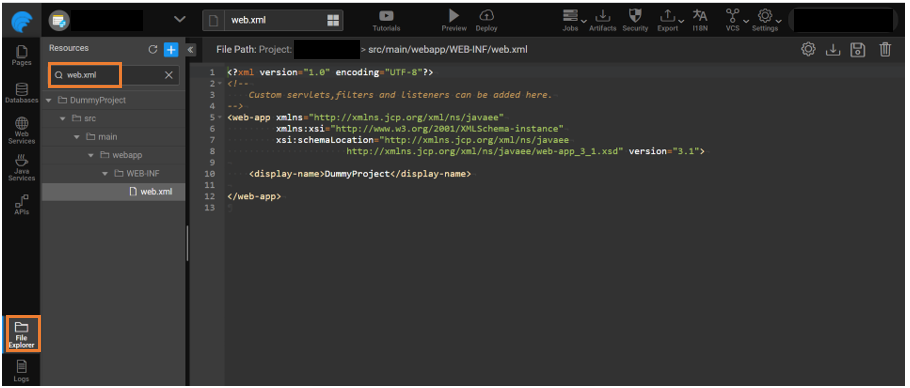Viewport: 910px width, 388px height.
Task: Open the Security shield icon
Action: 635,20
